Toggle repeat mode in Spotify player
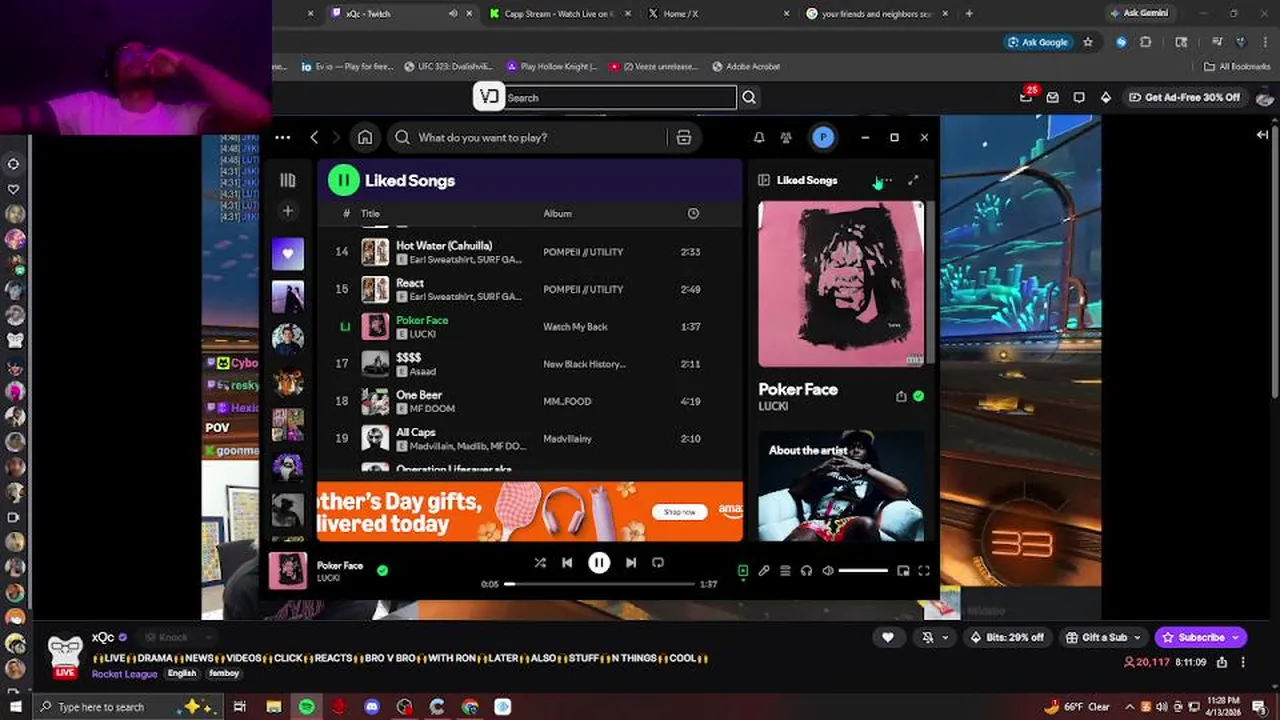The image size is (1280, 720). pyautogui.click(x=658, y=563)
